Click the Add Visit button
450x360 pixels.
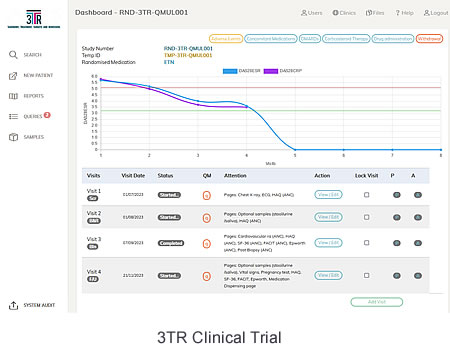pos(377,302)
